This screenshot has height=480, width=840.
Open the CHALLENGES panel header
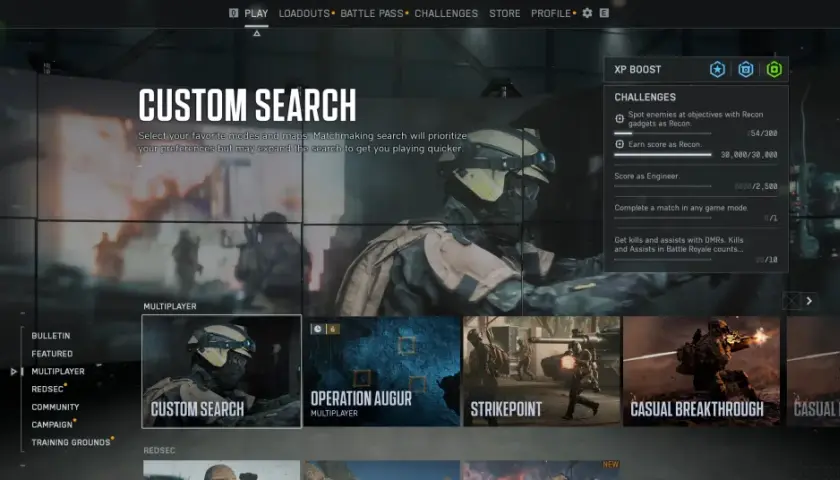(x=645, y=97)
